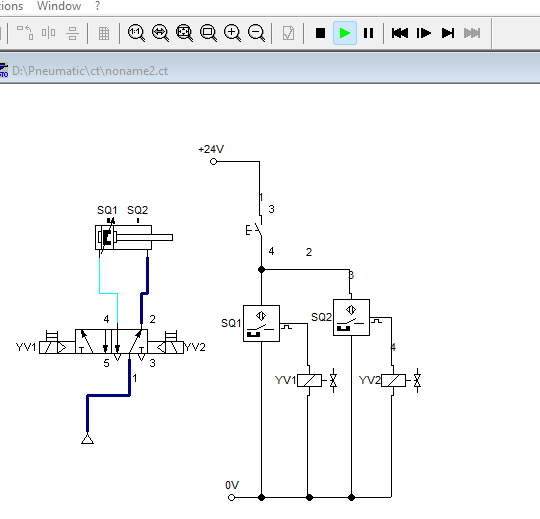Click the single step play icon
Viewport: 540px width, 519px height.
click(424, 33)
